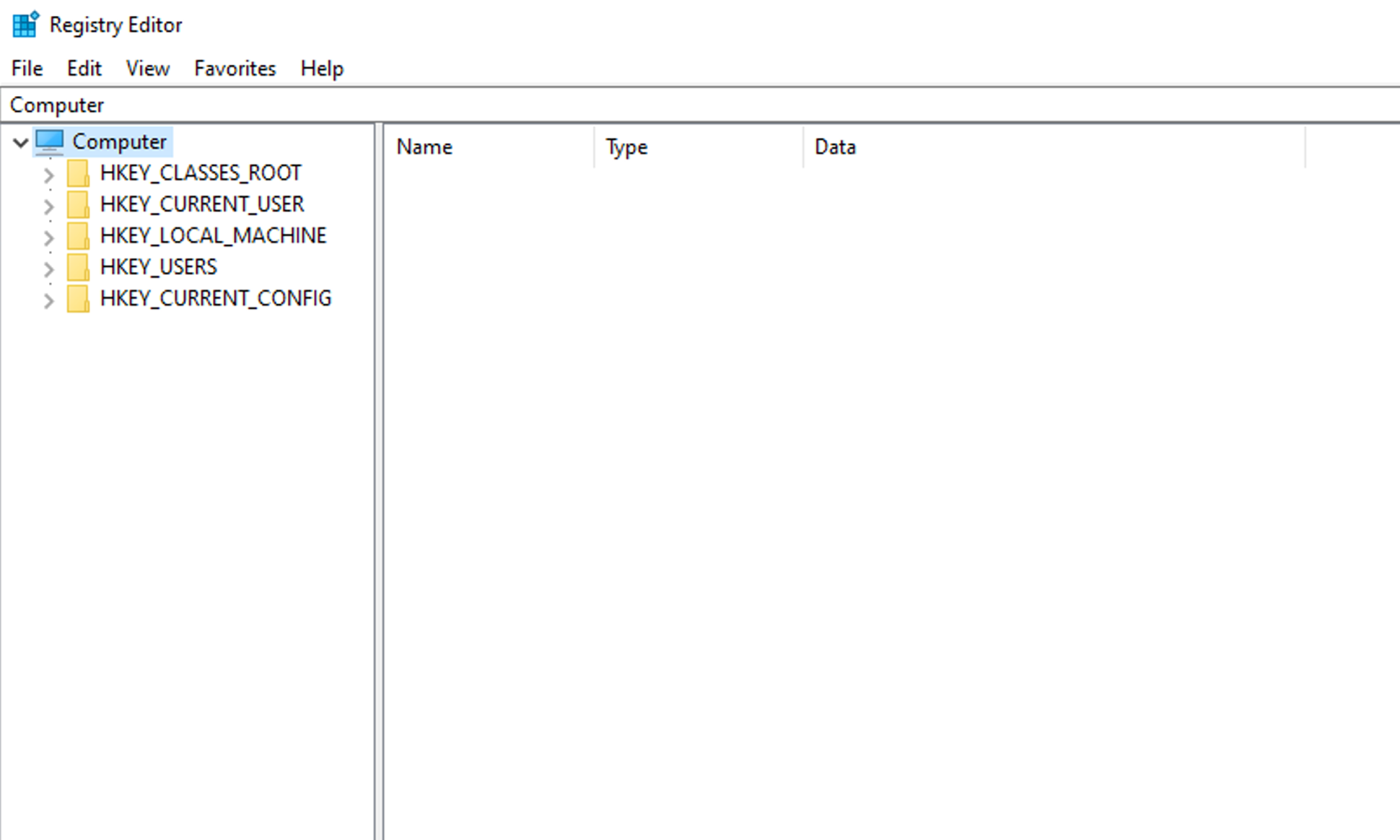
Task: Click the HKEY_CURRENT_CONFIG folder icon
Action: (77, 298)
